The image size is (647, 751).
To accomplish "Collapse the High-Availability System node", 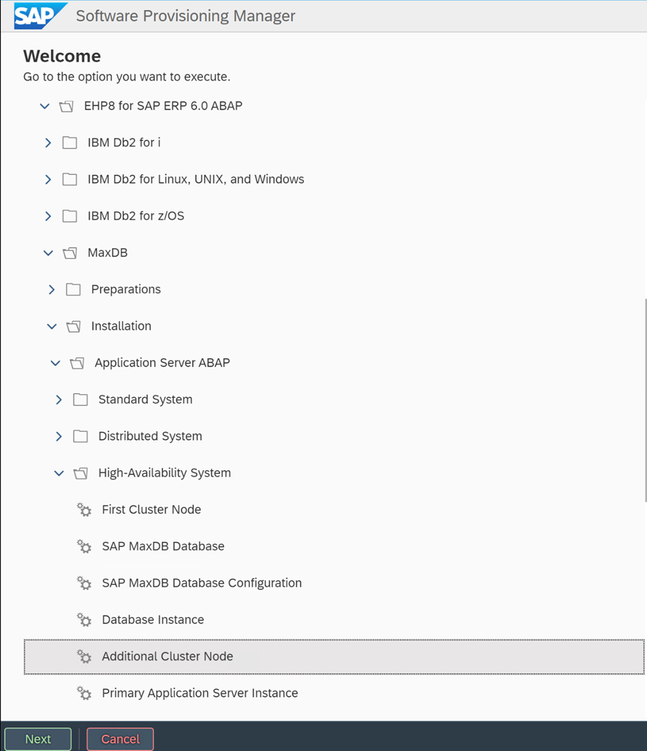I will coord(59,473).
